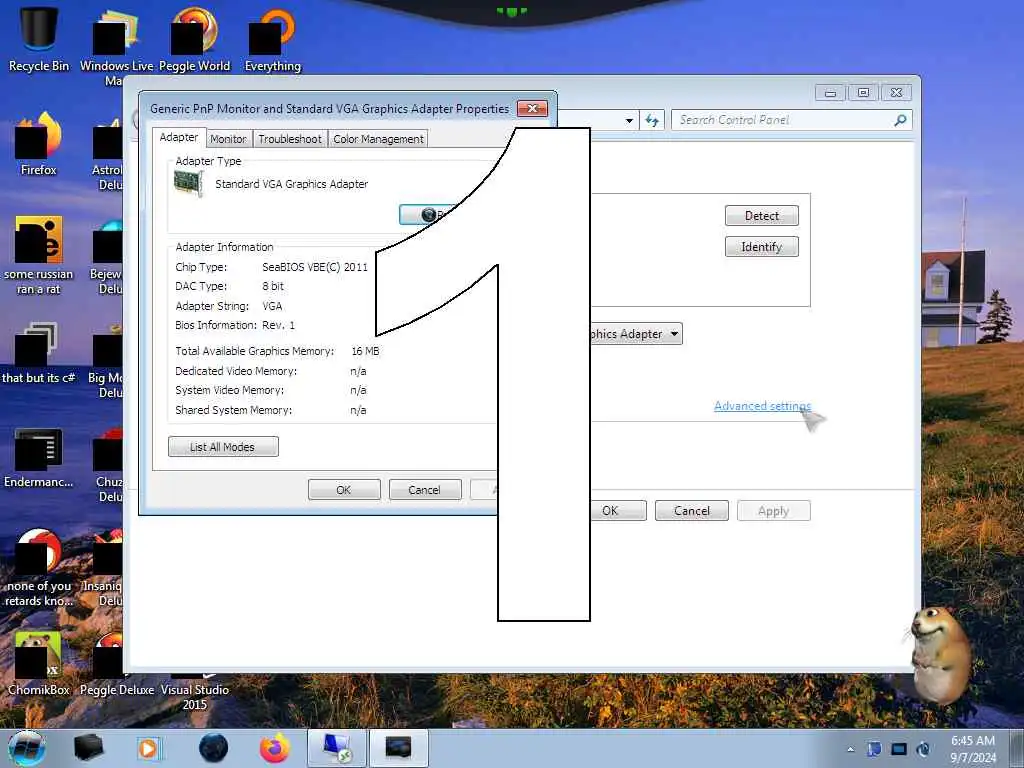Show hidden system tray icons
The height and width of the screenshot is (768, 1024).
click(x=850, y=750)
